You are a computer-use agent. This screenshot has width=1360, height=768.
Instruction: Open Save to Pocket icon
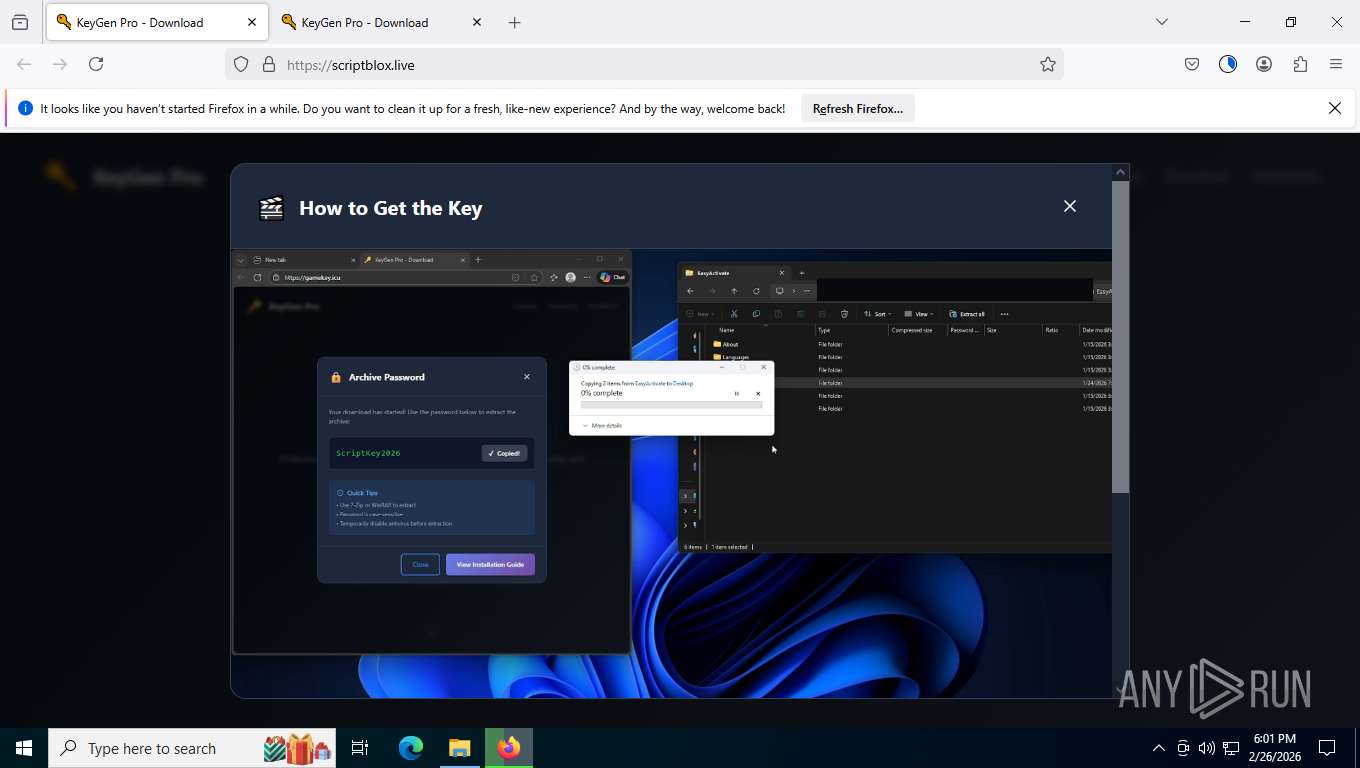(1192, 64)
